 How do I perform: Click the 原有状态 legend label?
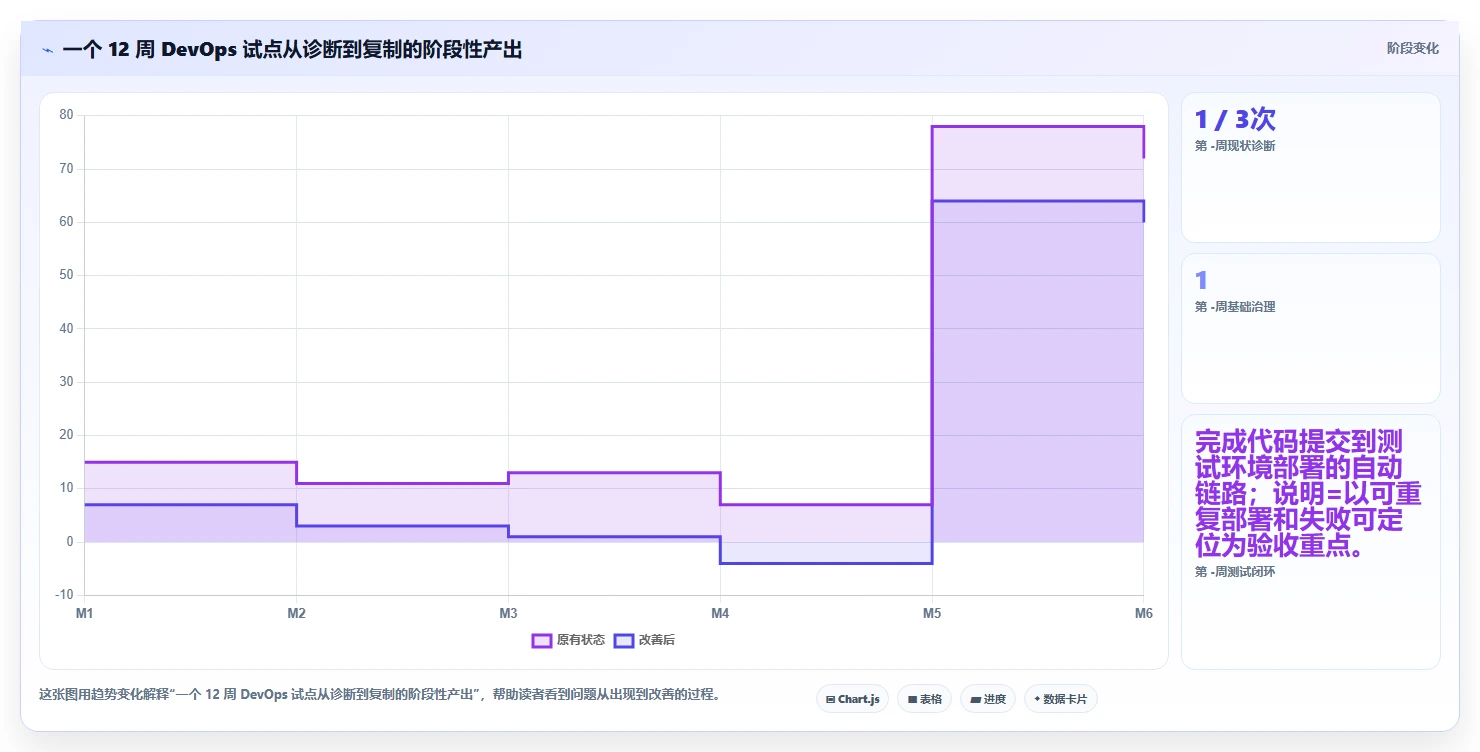(581, 640)
